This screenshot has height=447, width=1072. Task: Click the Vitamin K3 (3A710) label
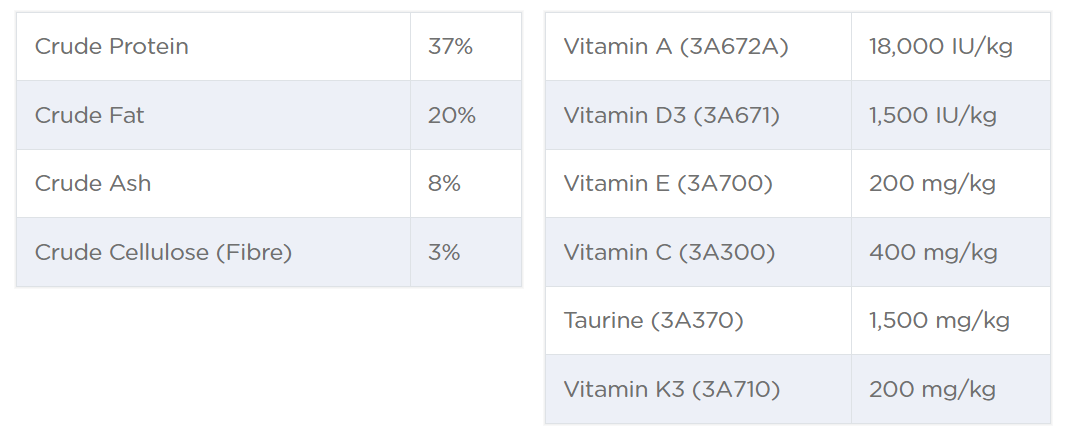[672, 389]
